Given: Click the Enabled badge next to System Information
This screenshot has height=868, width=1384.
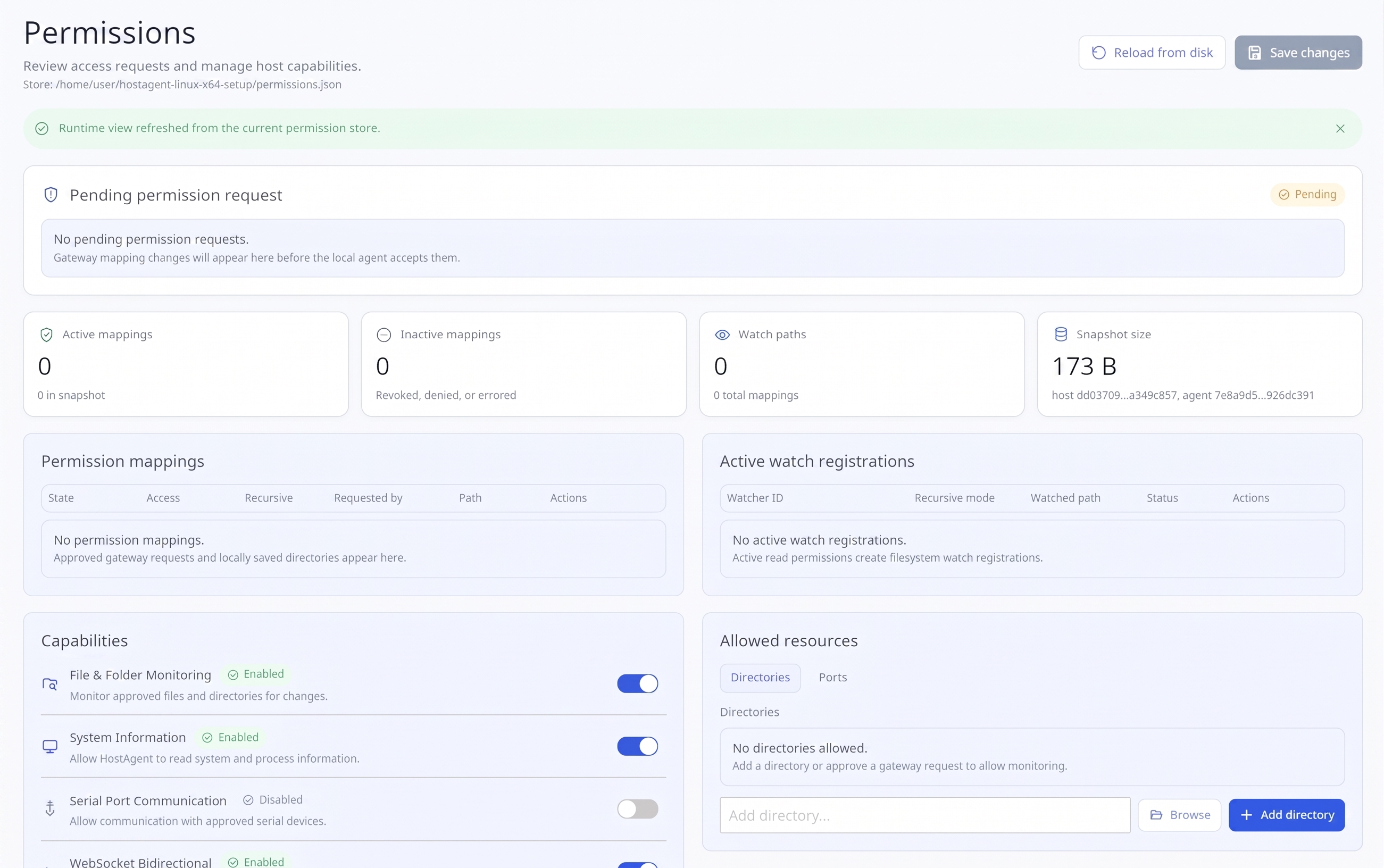Looking at the screenshot, I should 231,737.
